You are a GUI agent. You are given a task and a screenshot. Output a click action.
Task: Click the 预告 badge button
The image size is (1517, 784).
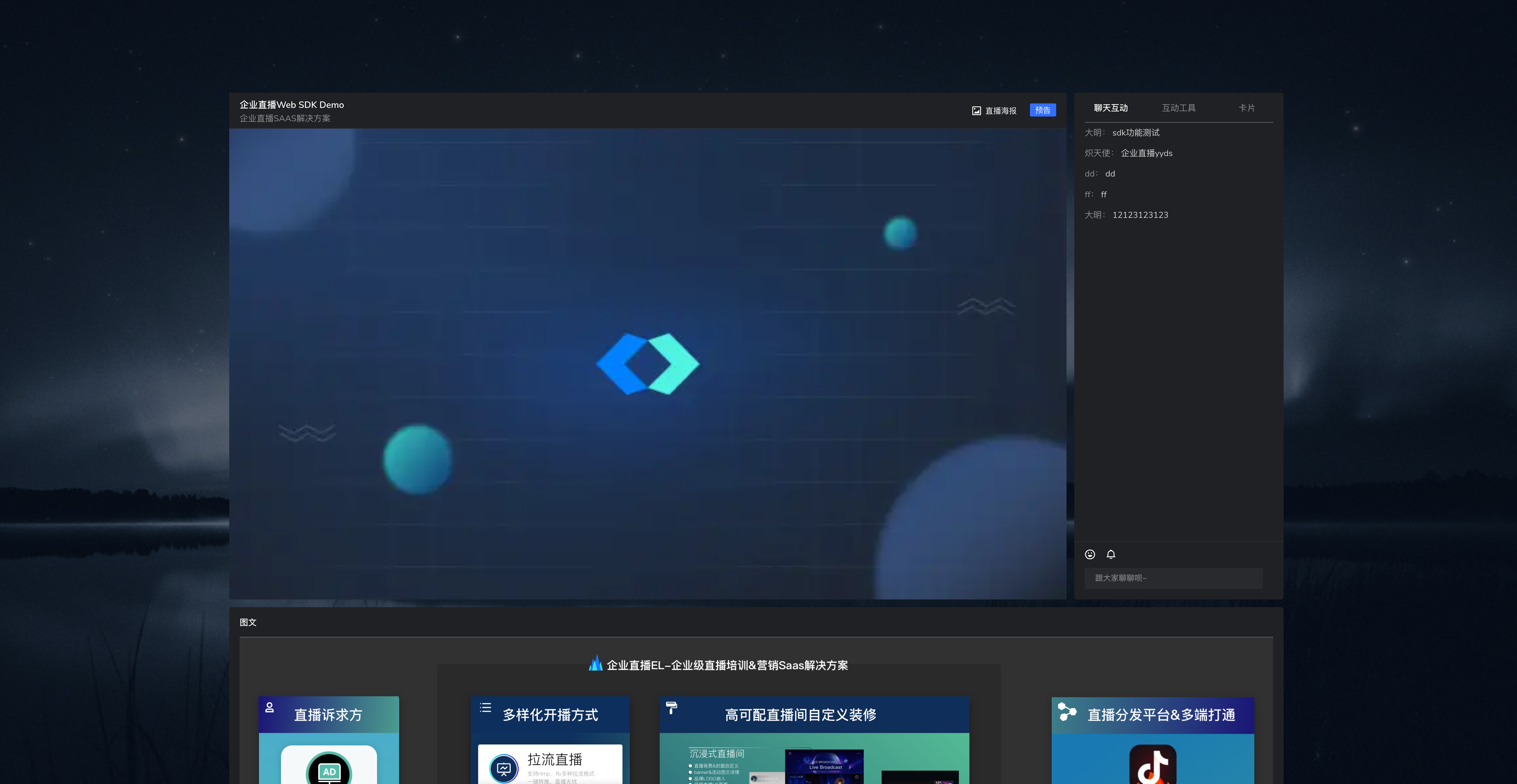click(x=1042, y=110)
